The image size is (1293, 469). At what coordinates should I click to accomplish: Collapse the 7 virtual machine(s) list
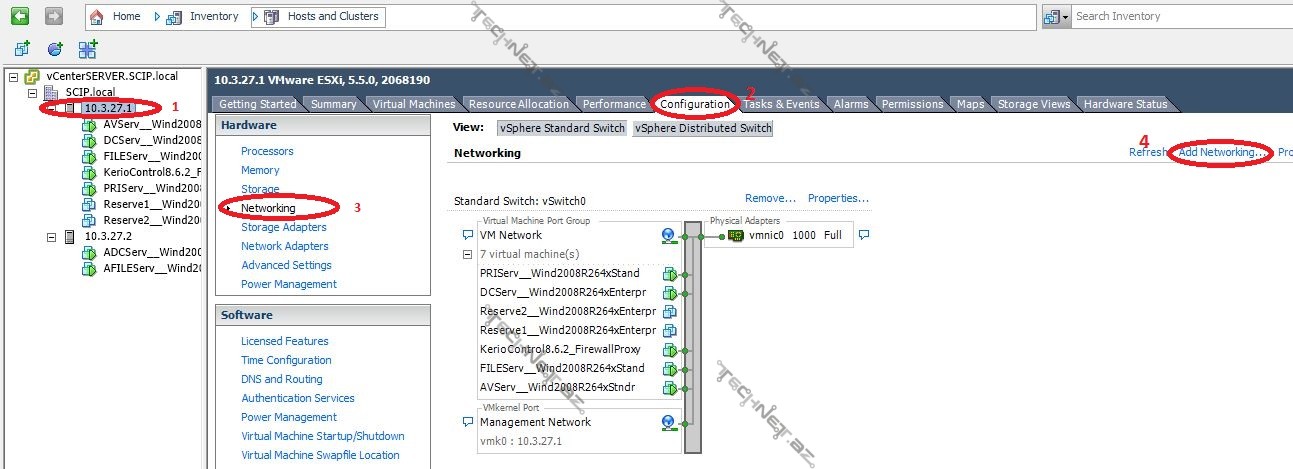coord(467,255)
